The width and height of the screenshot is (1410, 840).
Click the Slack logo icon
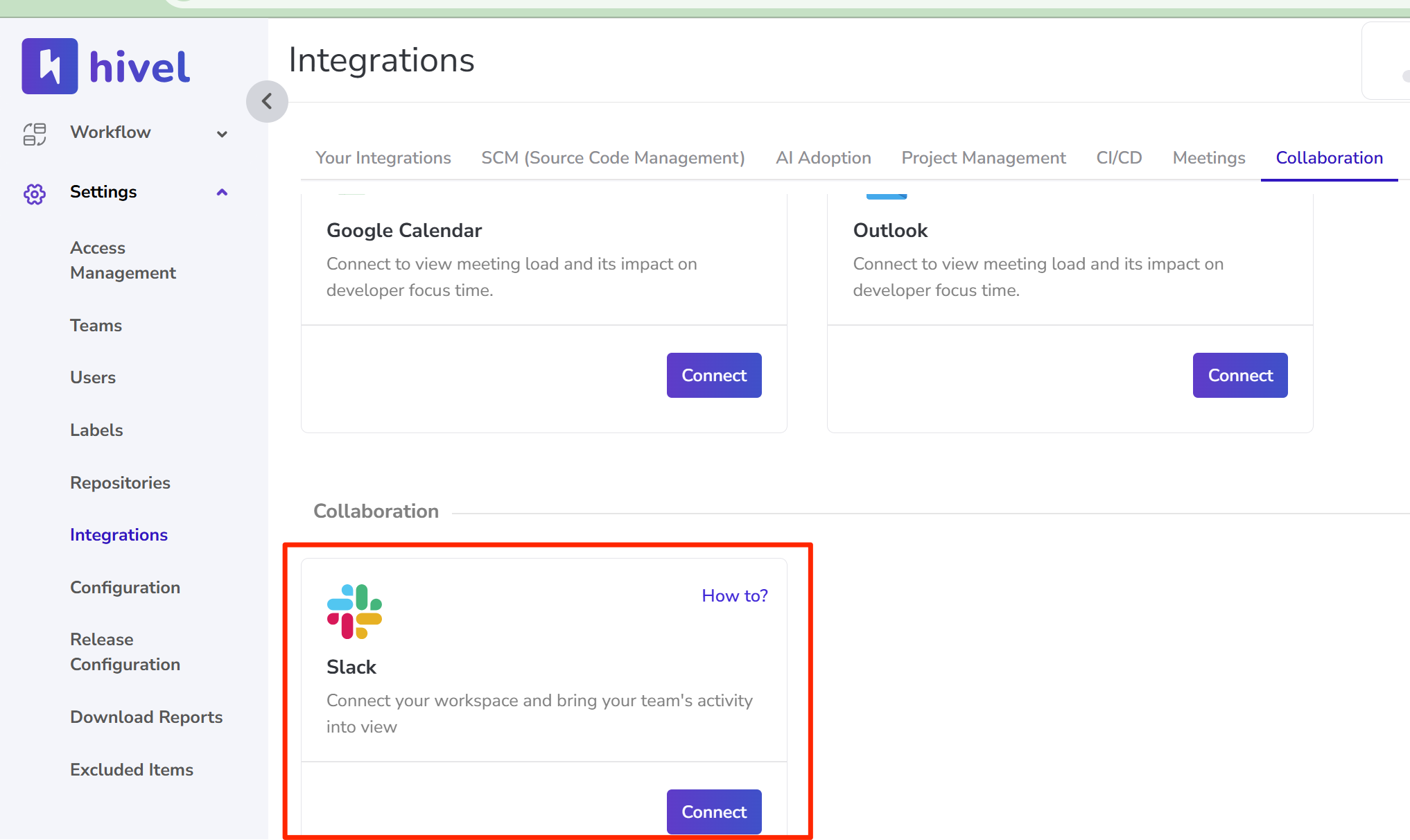point(354,611)
